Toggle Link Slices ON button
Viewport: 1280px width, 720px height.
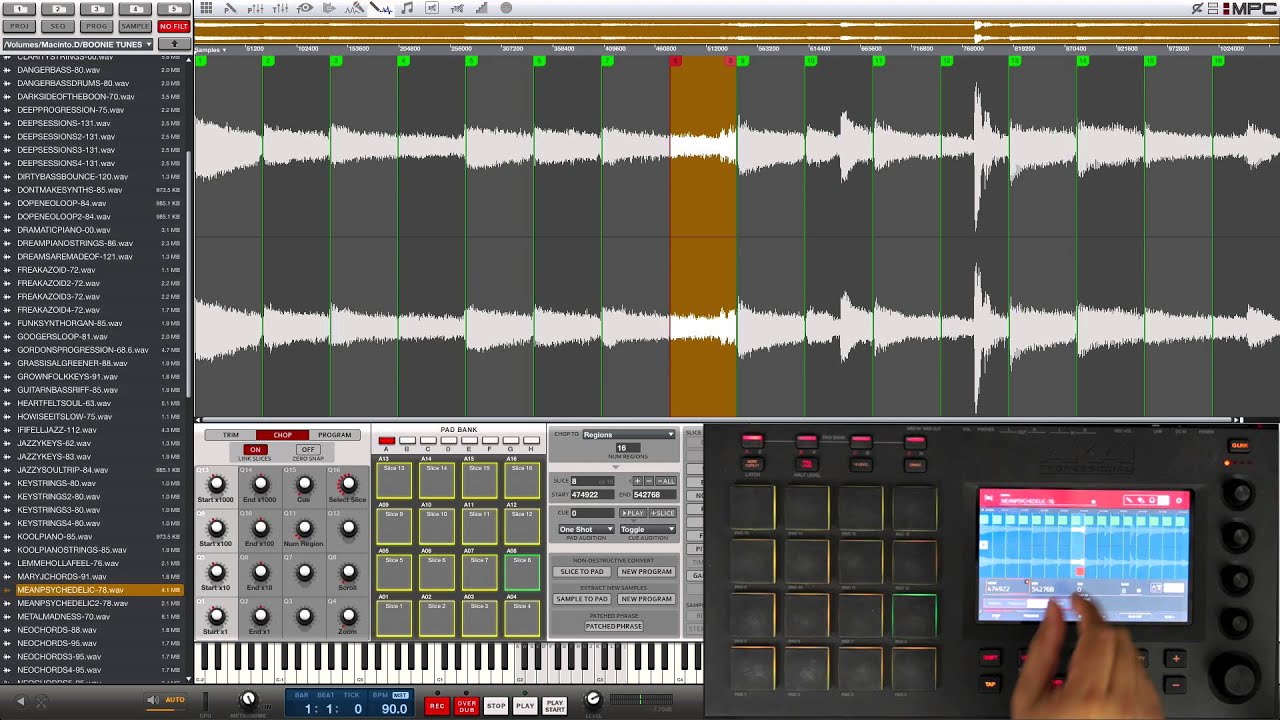pyautogui.click(x=255, y=450)
